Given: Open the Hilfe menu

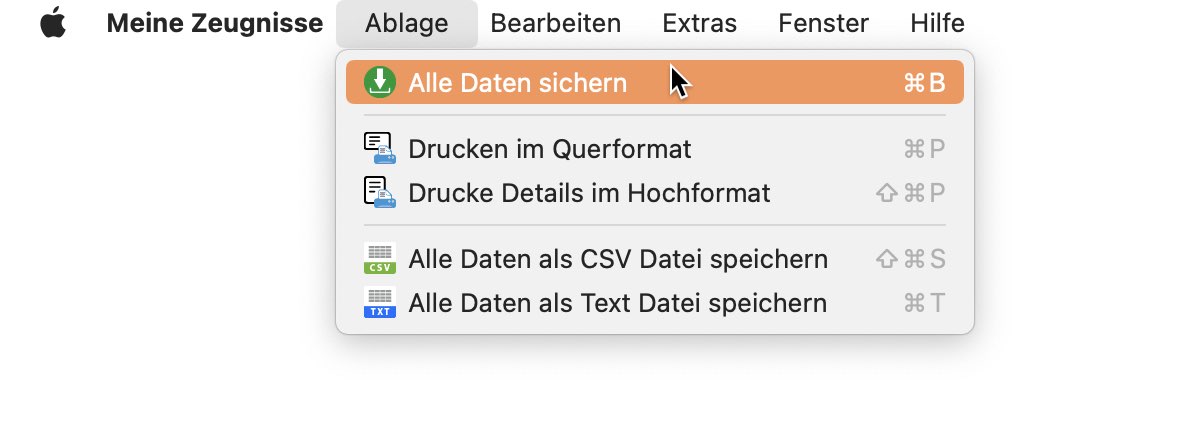Looking at the screenshot, I should (937, 23).
